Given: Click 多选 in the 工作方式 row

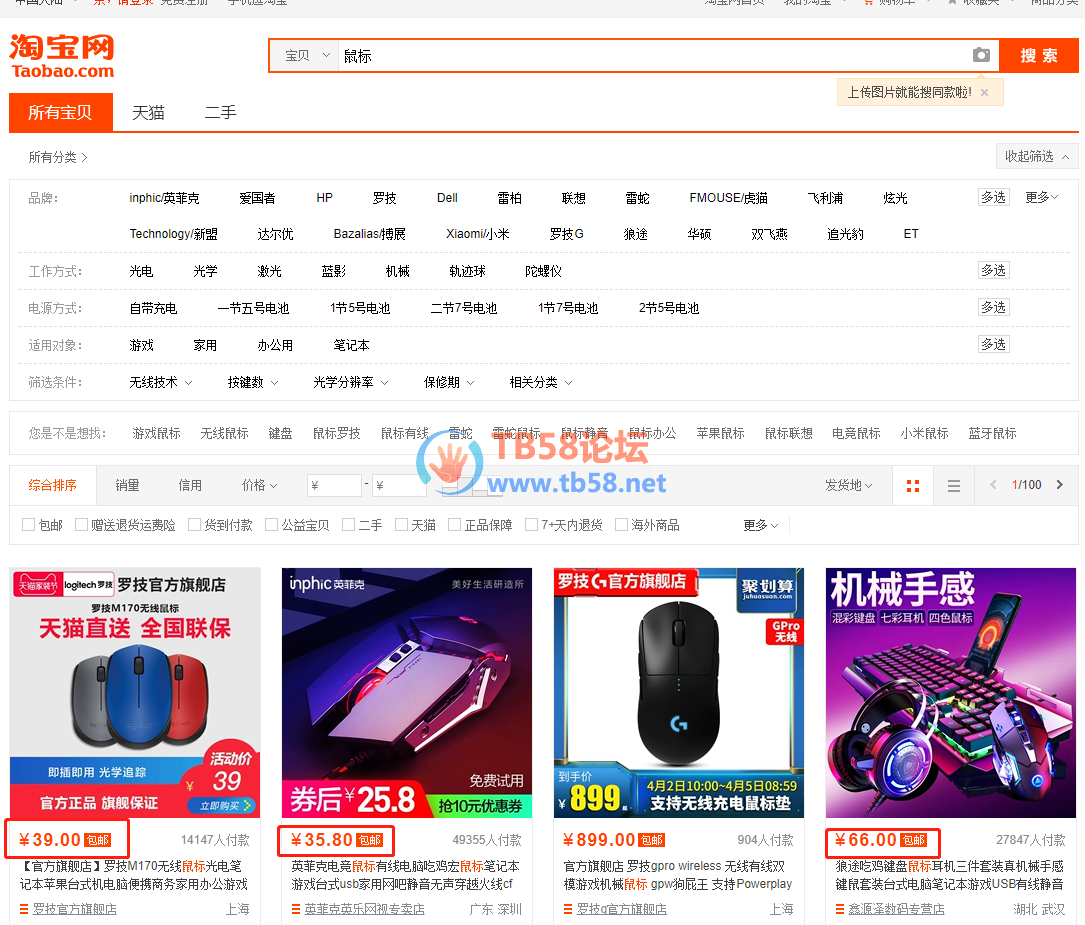Looking at the screenshot, I should [994, 270].
